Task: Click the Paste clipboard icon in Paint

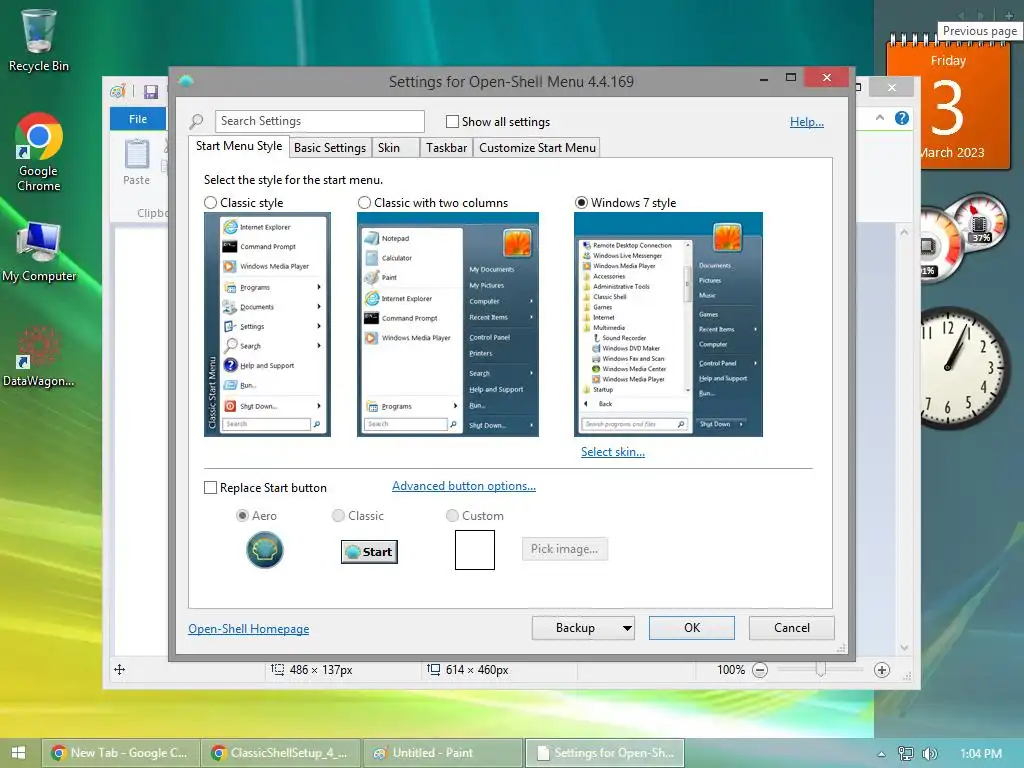Action: [136, 154]
